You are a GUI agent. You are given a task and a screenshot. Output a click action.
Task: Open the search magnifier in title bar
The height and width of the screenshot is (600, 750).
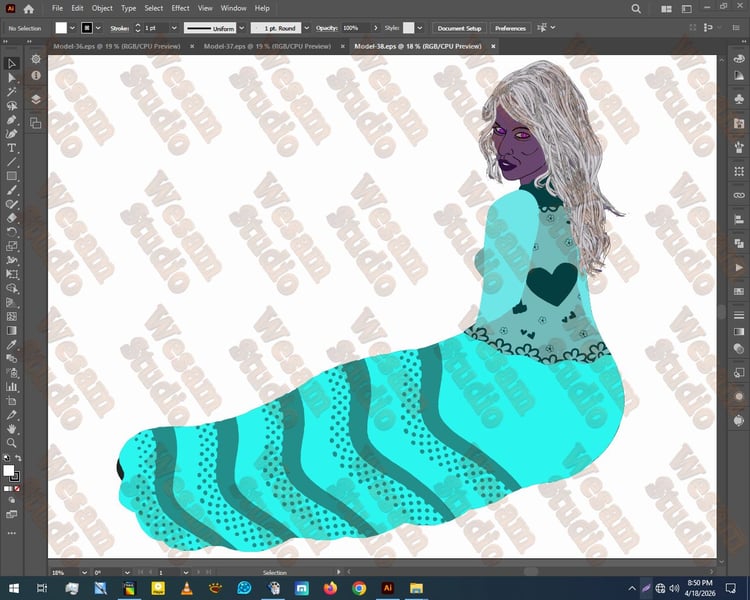coord(636,9)
